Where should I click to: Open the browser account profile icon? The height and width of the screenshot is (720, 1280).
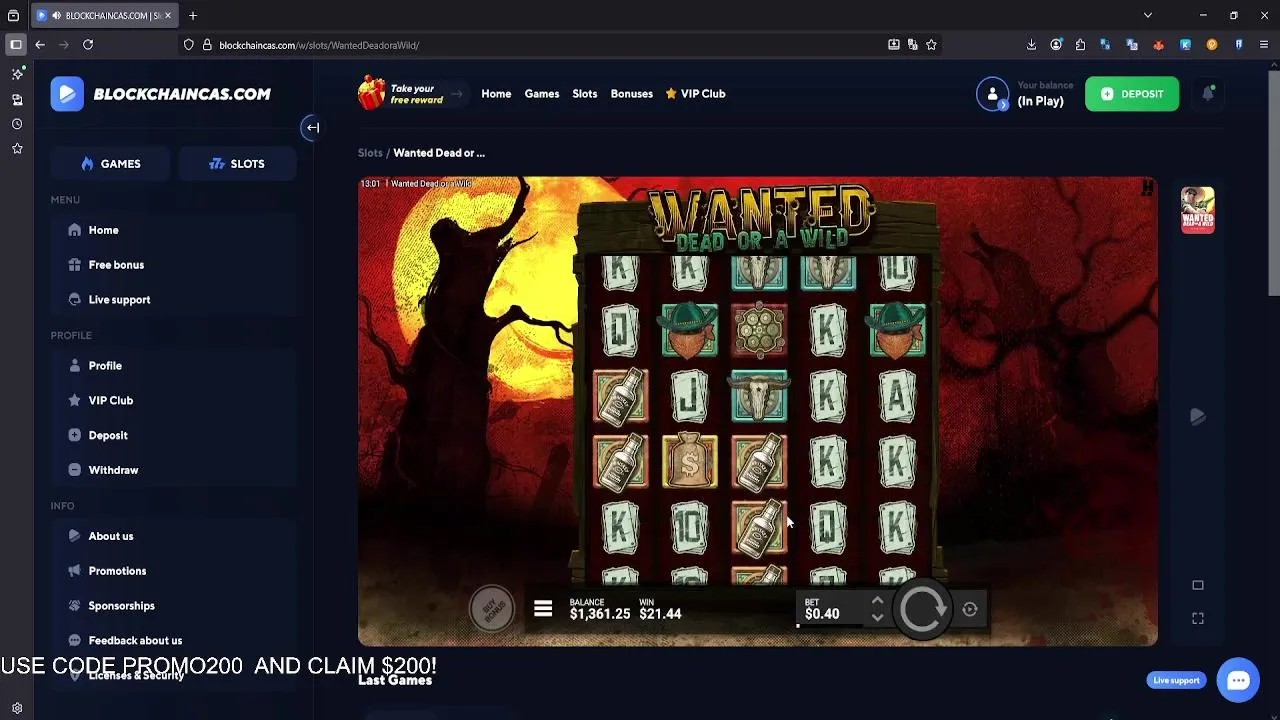point(1056,45)
